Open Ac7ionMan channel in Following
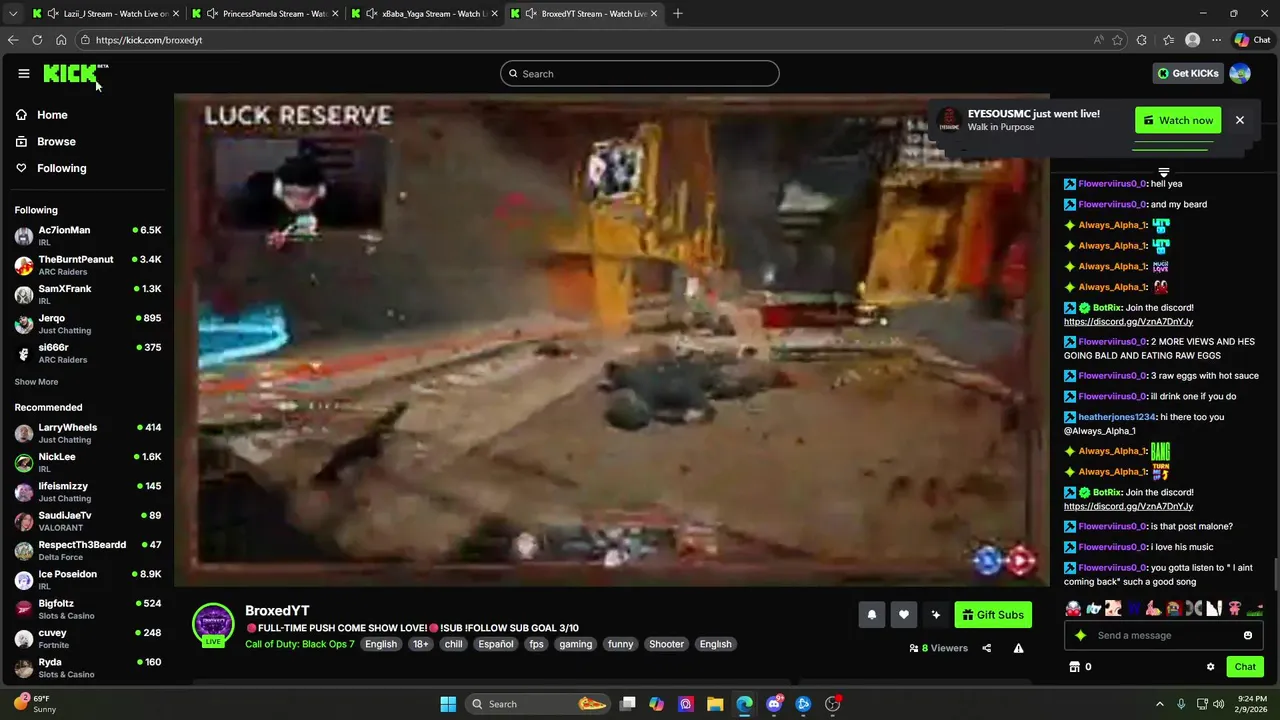 coord(88,236)
